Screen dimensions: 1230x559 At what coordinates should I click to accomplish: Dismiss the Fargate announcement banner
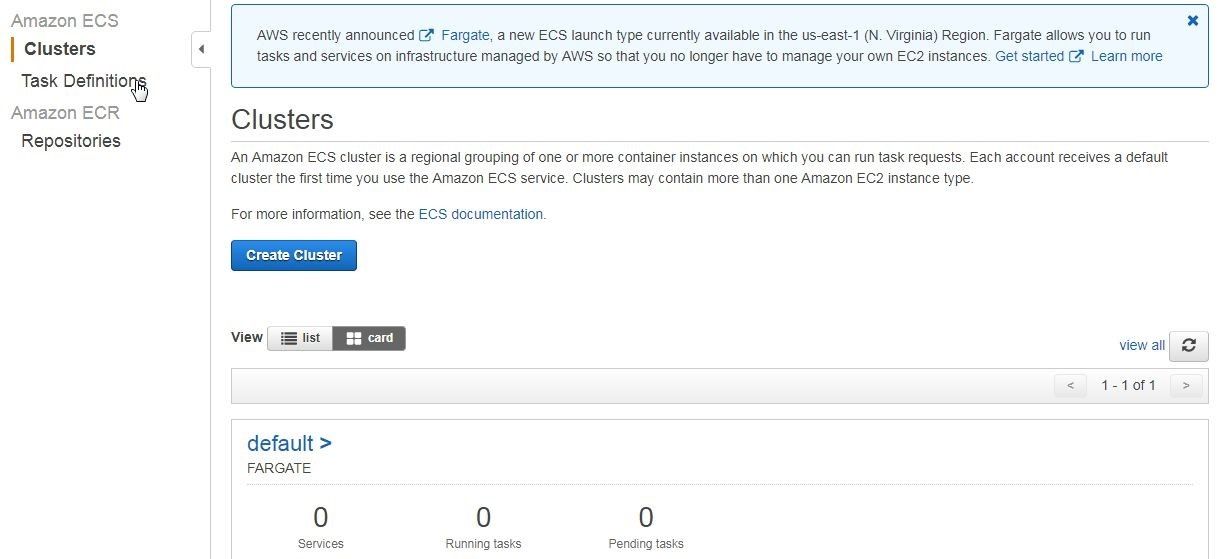click(x=1192, y=20)
